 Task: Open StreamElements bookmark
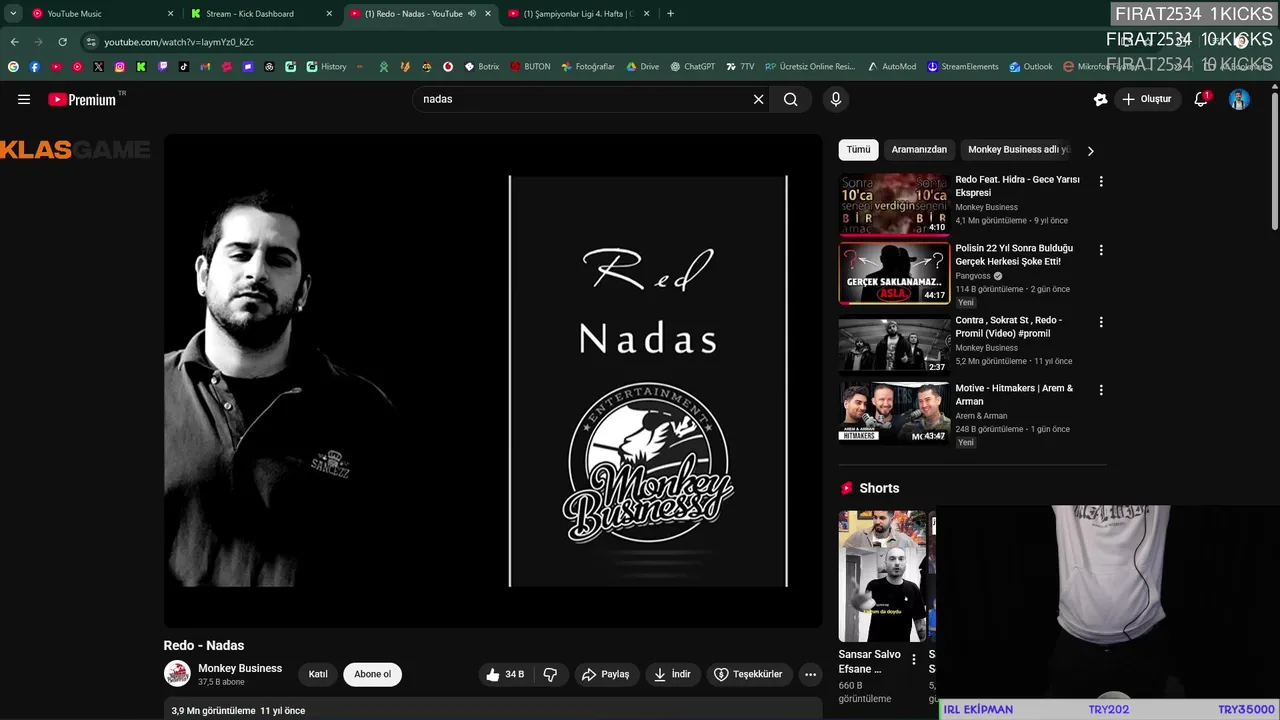point(963,67)
